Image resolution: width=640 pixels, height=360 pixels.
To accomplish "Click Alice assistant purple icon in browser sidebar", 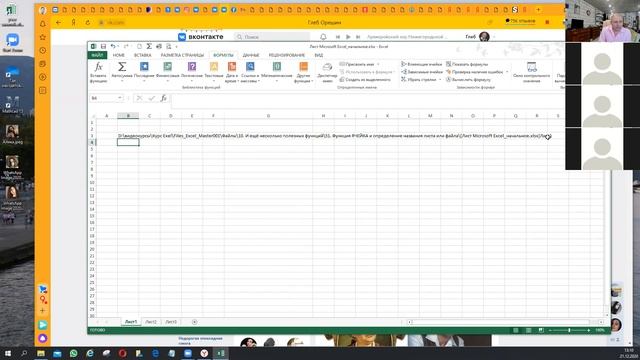I will (42, 338).
